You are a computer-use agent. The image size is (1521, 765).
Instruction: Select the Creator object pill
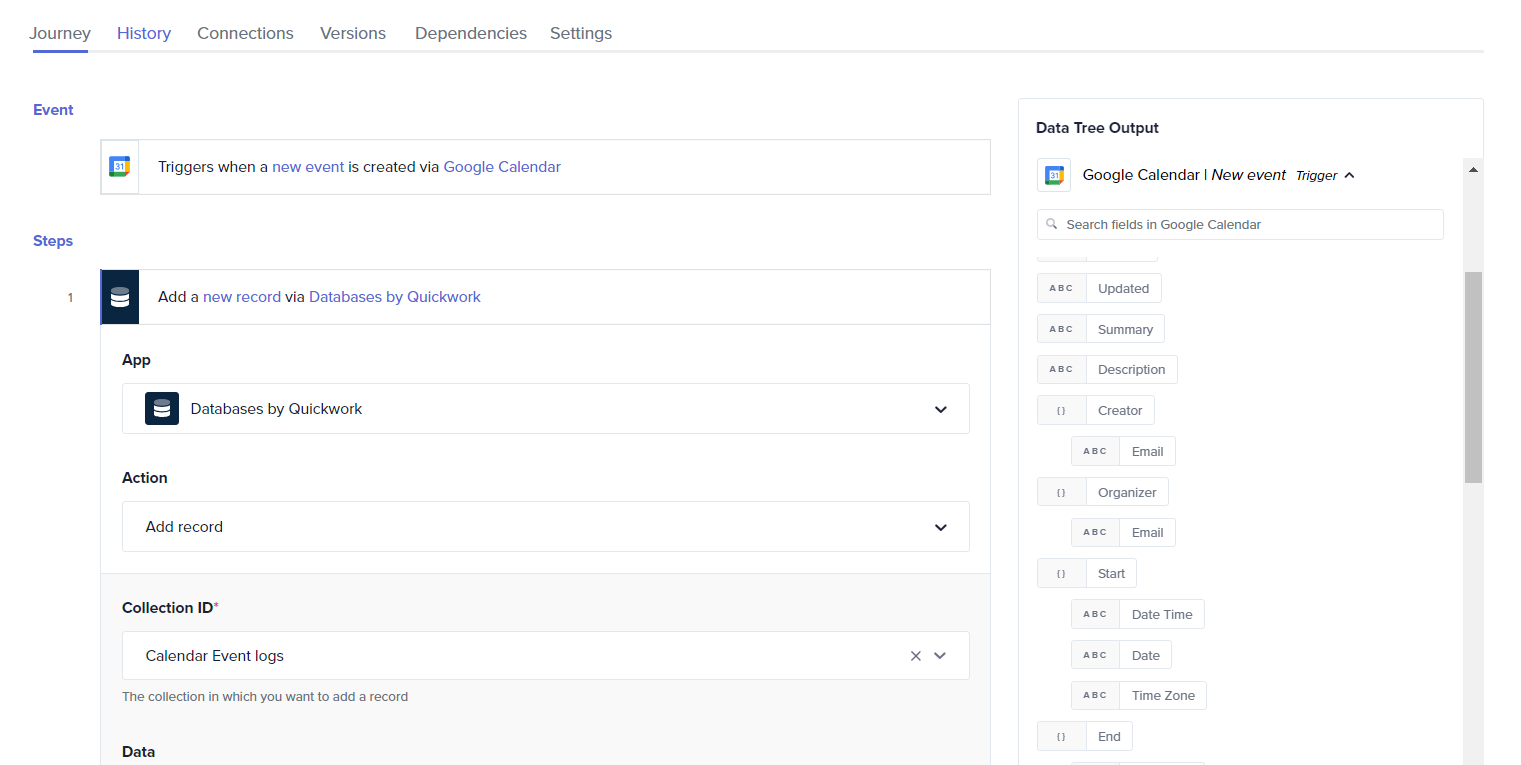click(1096, 410)
